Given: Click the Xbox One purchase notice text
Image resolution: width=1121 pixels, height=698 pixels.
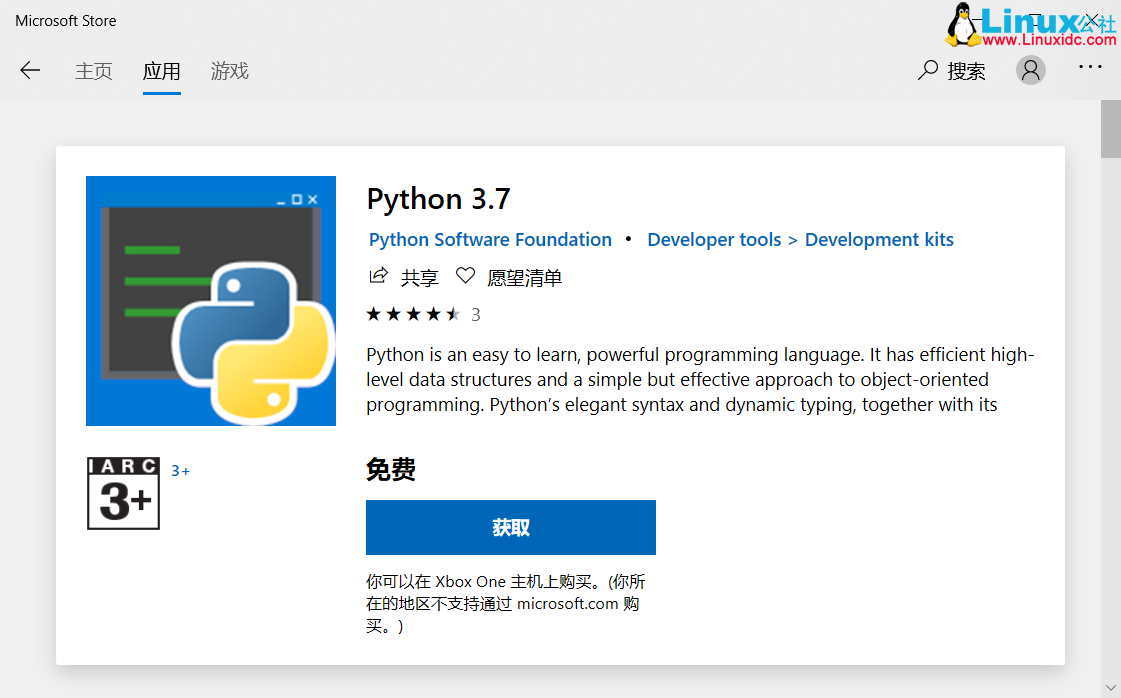Looking at the screenshot, I should (x=506, y=604).
